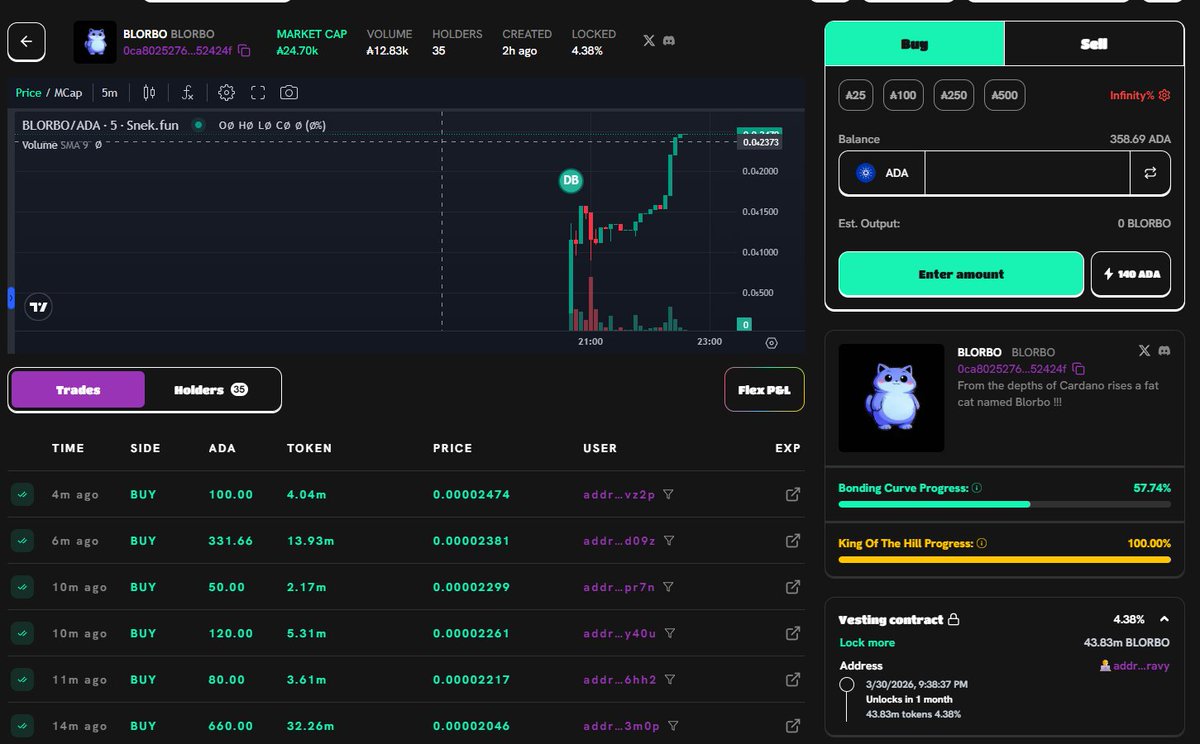This screenshot has height=744, width=1200.
Task: Choose the ₳25 preset amount
Action: [x=854, y=96]
